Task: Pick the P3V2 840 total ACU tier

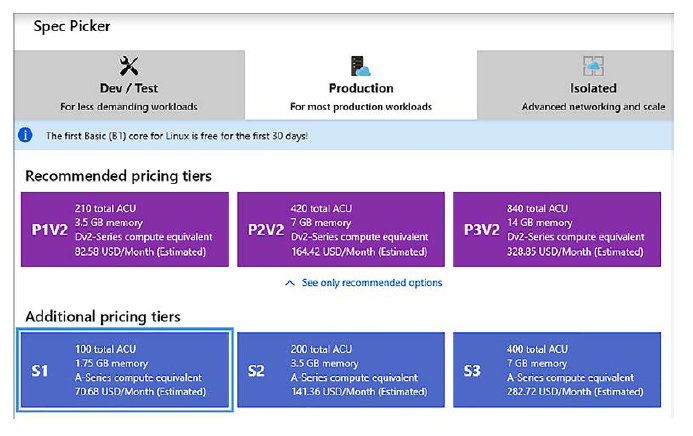Action: [x=557, y=229]
